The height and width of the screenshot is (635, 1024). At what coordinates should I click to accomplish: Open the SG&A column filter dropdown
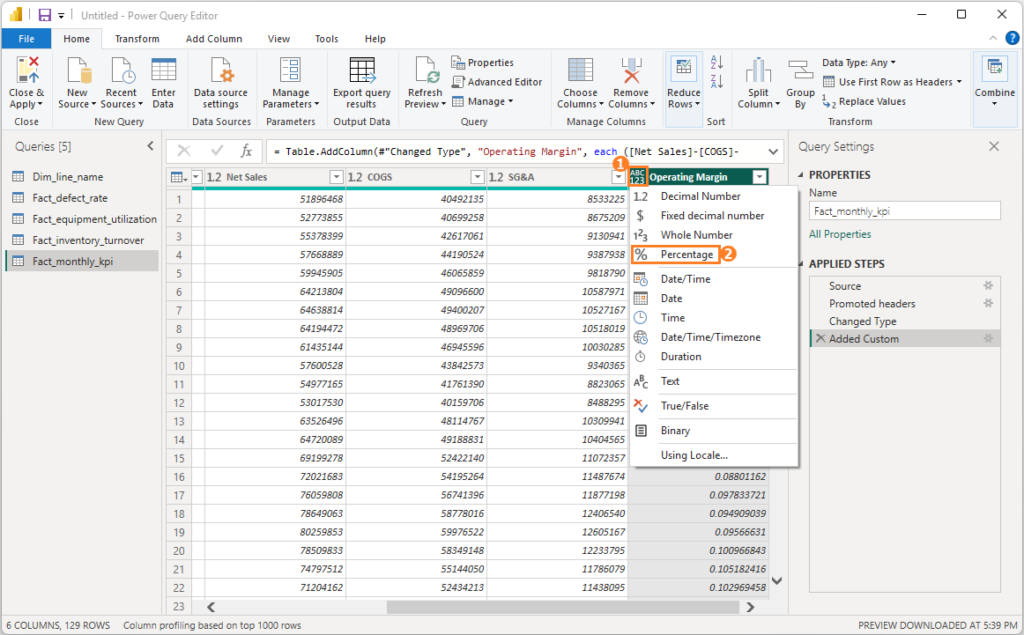click(x=618, y=176)
